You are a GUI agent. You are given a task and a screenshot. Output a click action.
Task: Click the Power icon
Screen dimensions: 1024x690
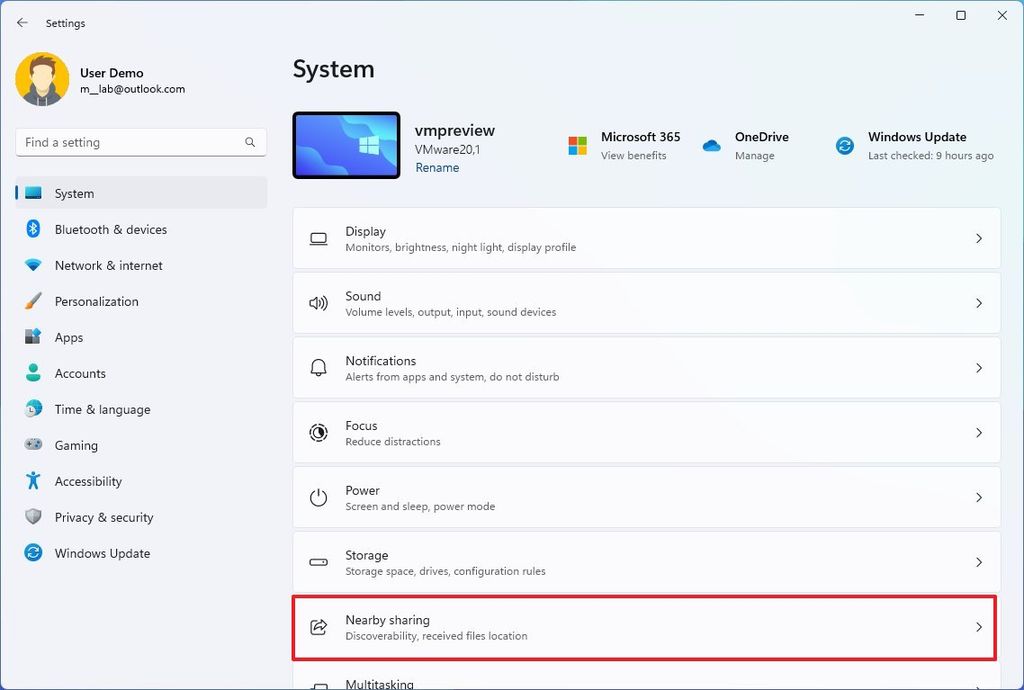[318, 497]
